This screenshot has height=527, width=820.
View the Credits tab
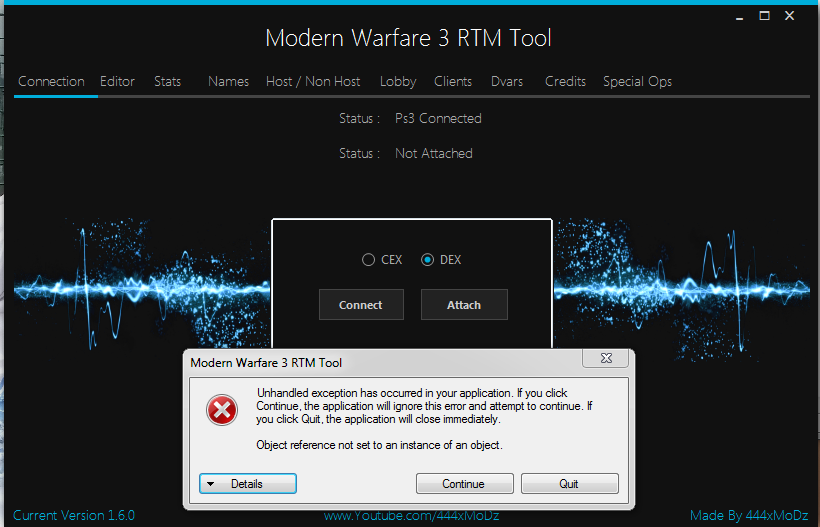pyautogui.click(x=565, y=82)
